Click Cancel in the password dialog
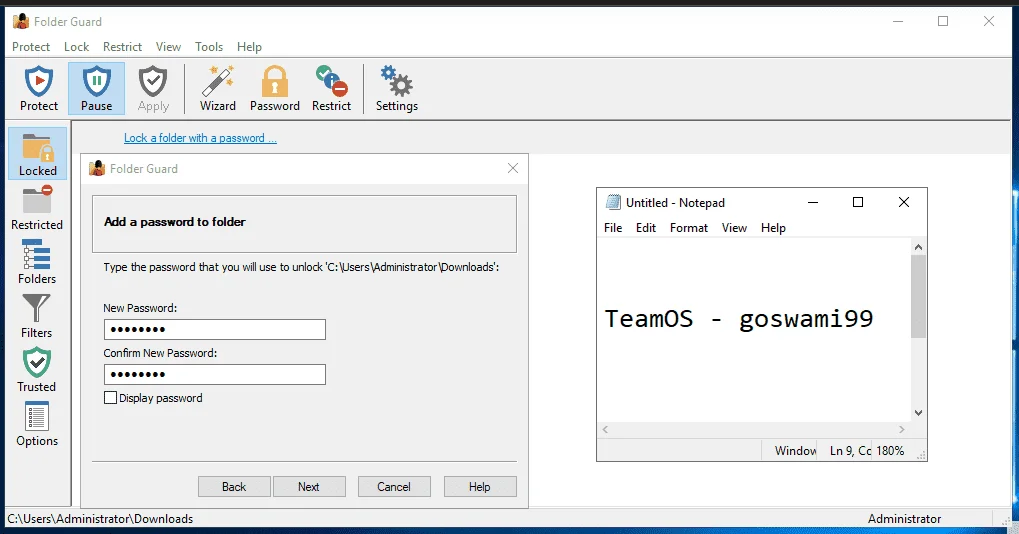 (x=394, y=487)
